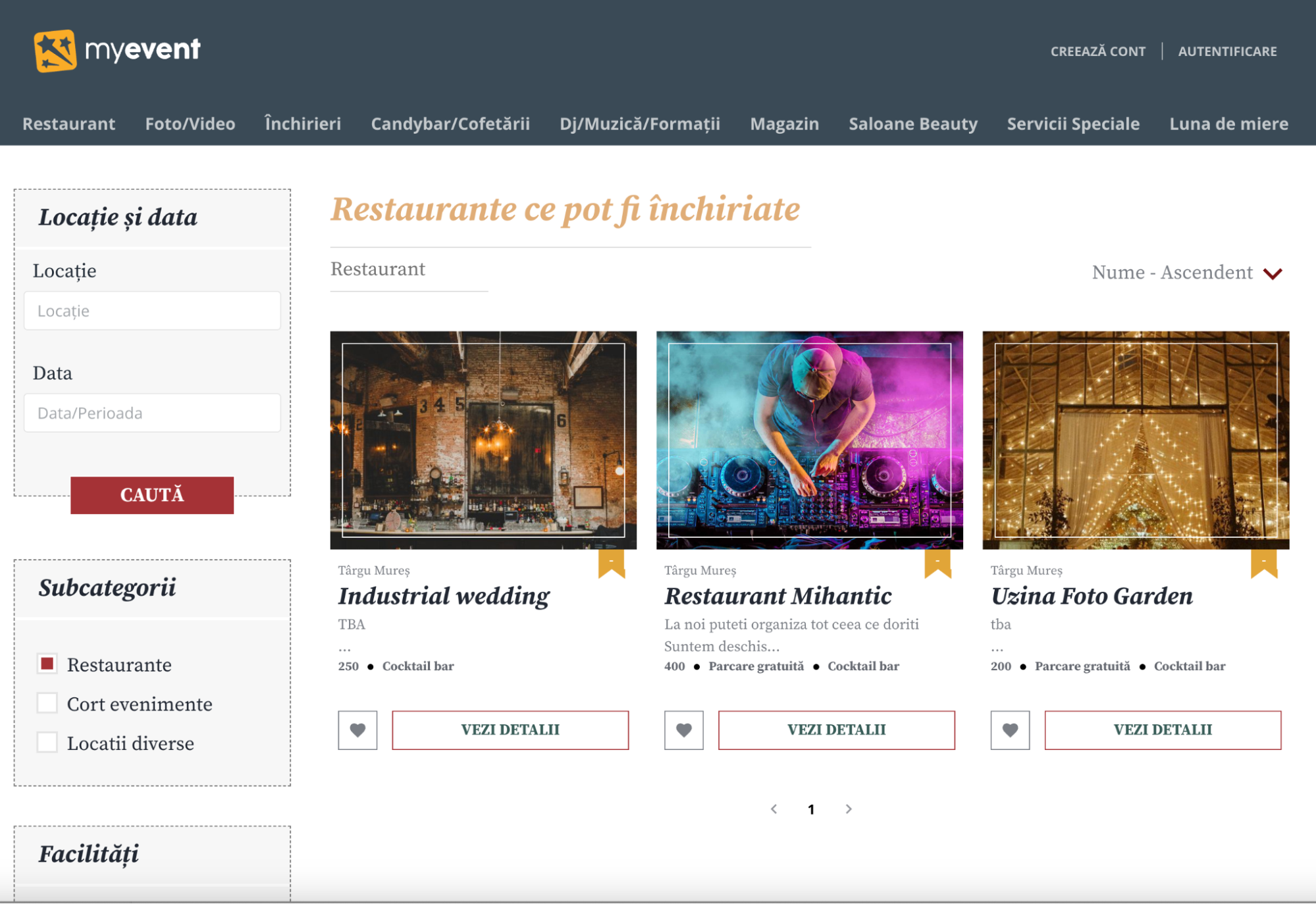Open the Nume - Ascendent sort dropdown
The height and width of the screenshot is (904, 1316).
1186,273
